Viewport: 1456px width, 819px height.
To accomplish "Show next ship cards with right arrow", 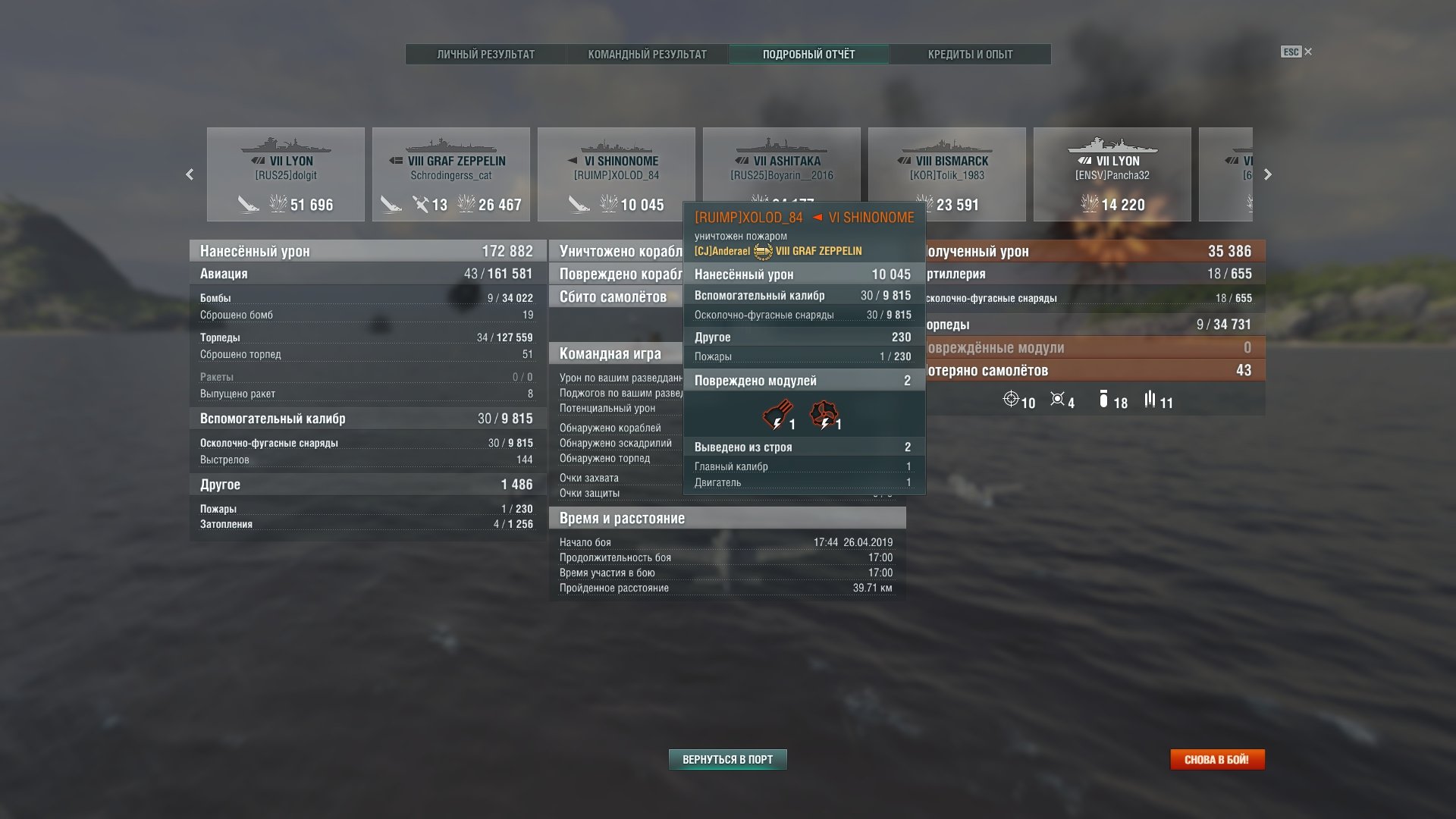I will tap(1267, 174).
